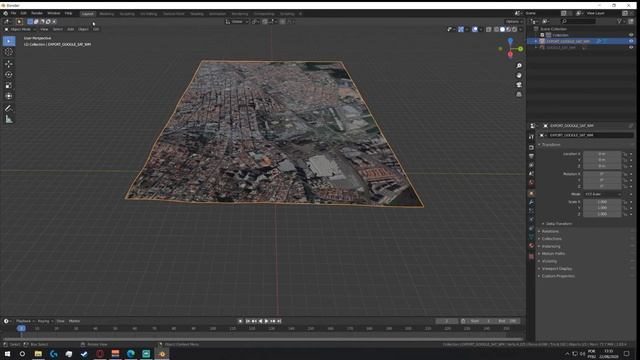
Task: Switch perspective/orthographic grid gizmo
Action: pyautogui.click(x=519, y=94)
